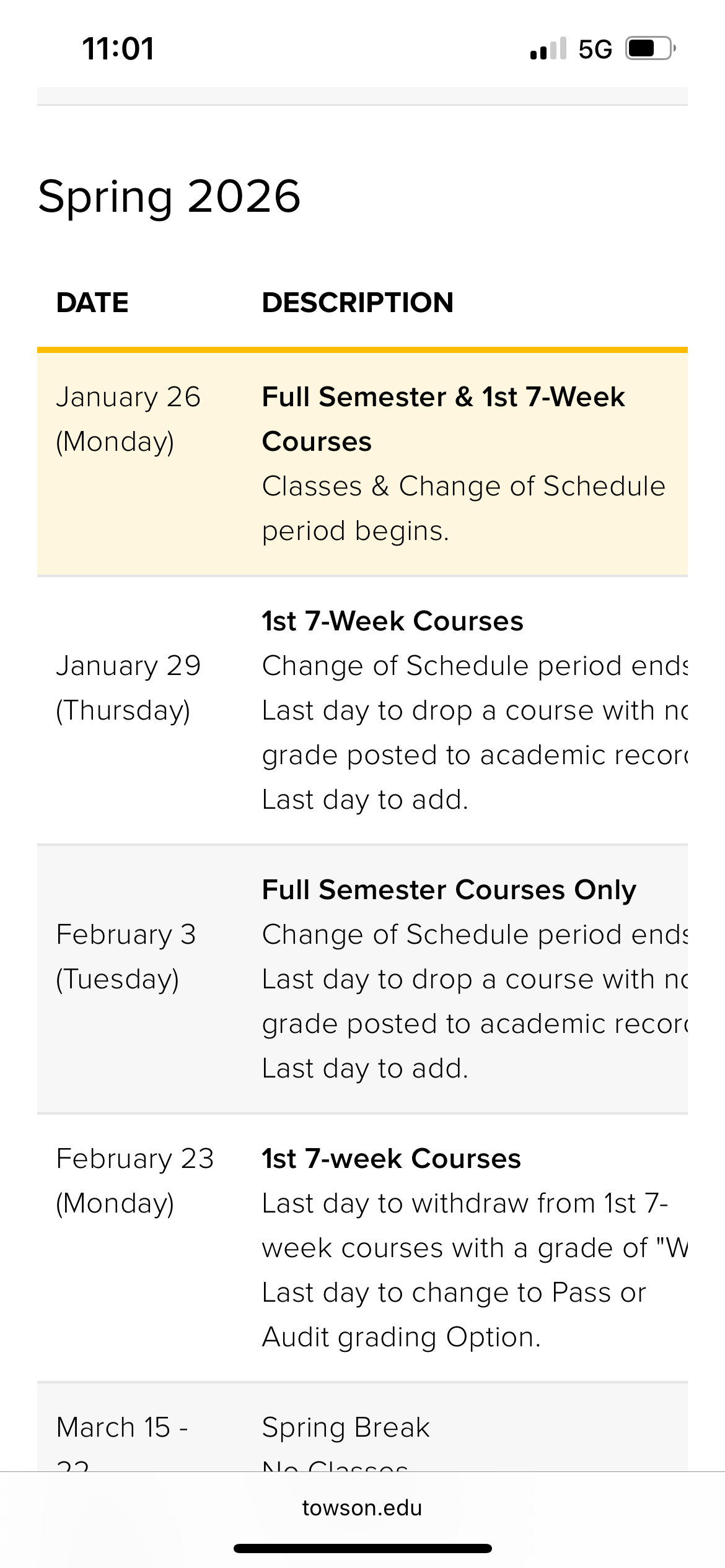Tap the Full Semester & 1st 7-Week Courses title

pos(443,419)
